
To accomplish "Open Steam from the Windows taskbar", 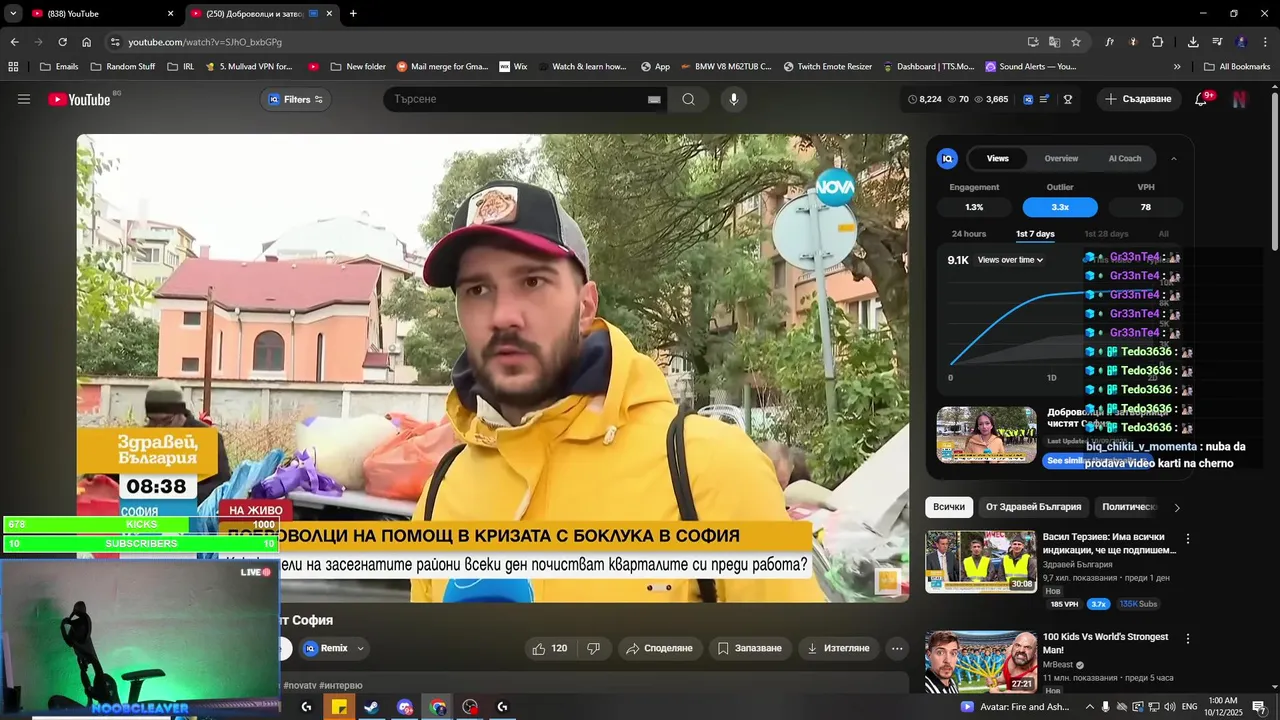I will [x=371, y=707].
